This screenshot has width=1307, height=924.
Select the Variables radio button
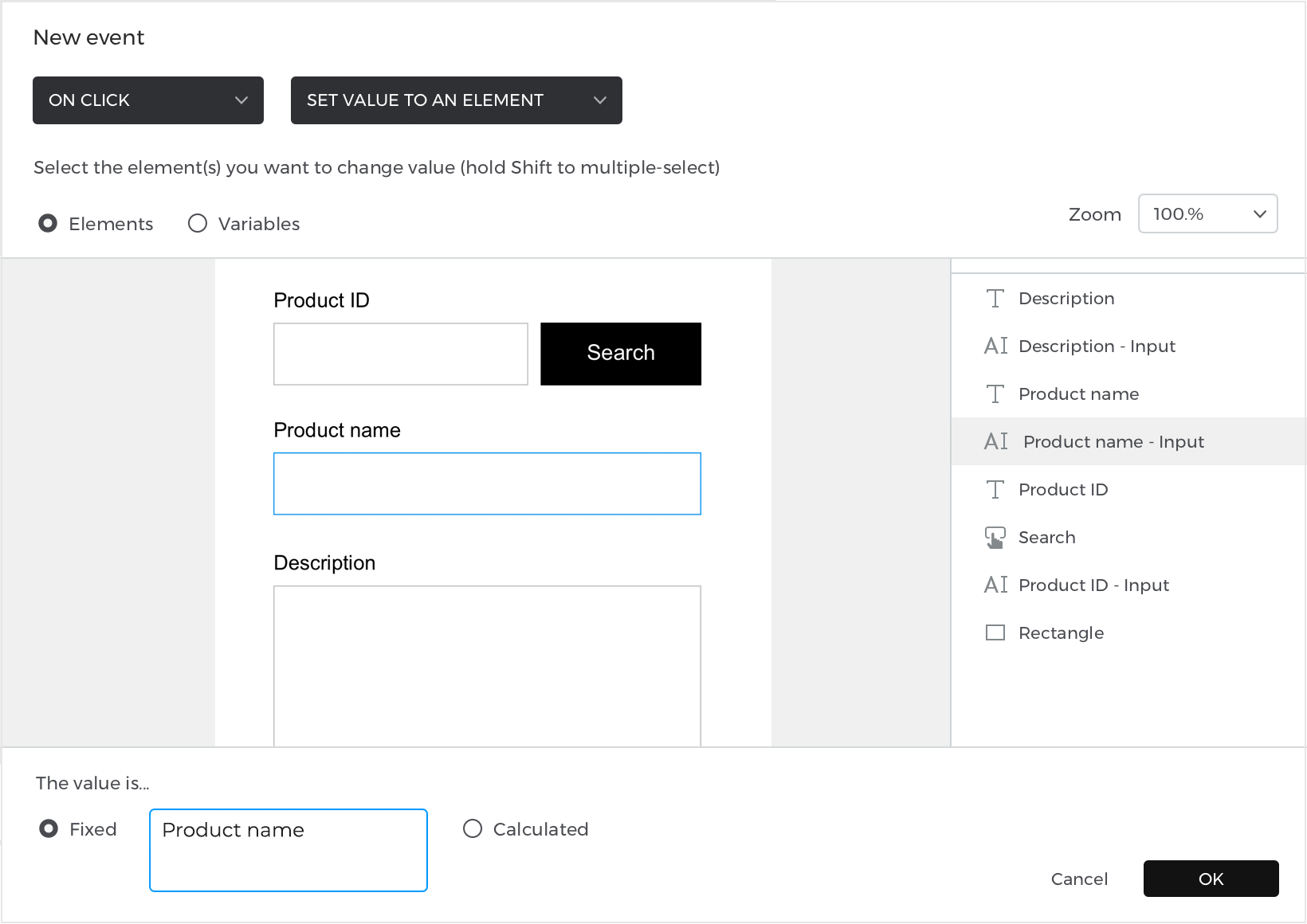click(x=198, y=223)
